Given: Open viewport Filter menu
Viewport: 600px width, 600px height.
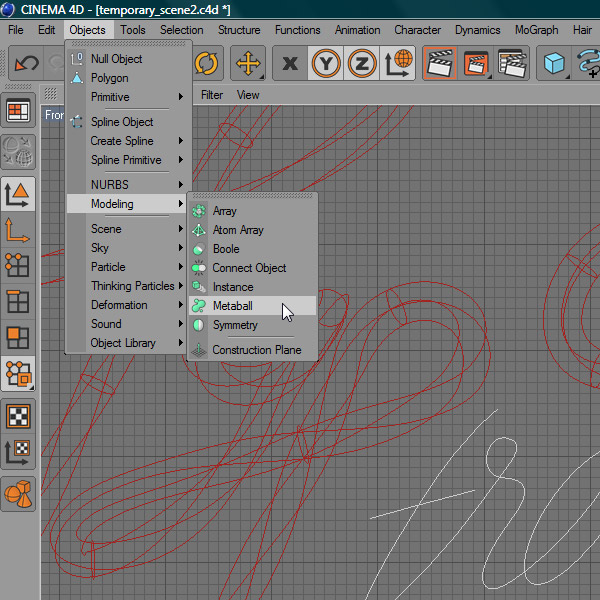Looking at the screenshot, I should (x=212, y=95).
